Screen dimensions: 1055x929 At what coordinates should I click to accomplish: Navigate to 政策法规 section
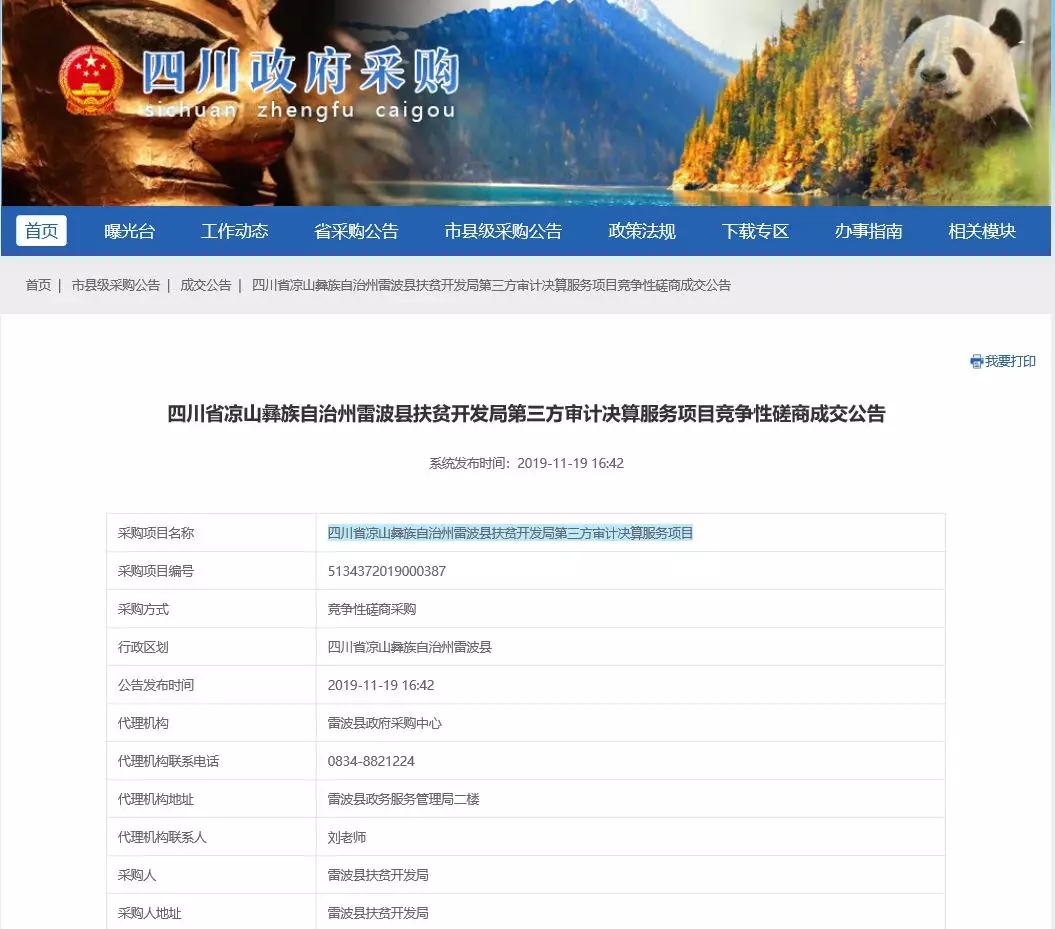(x=642, y=231)
